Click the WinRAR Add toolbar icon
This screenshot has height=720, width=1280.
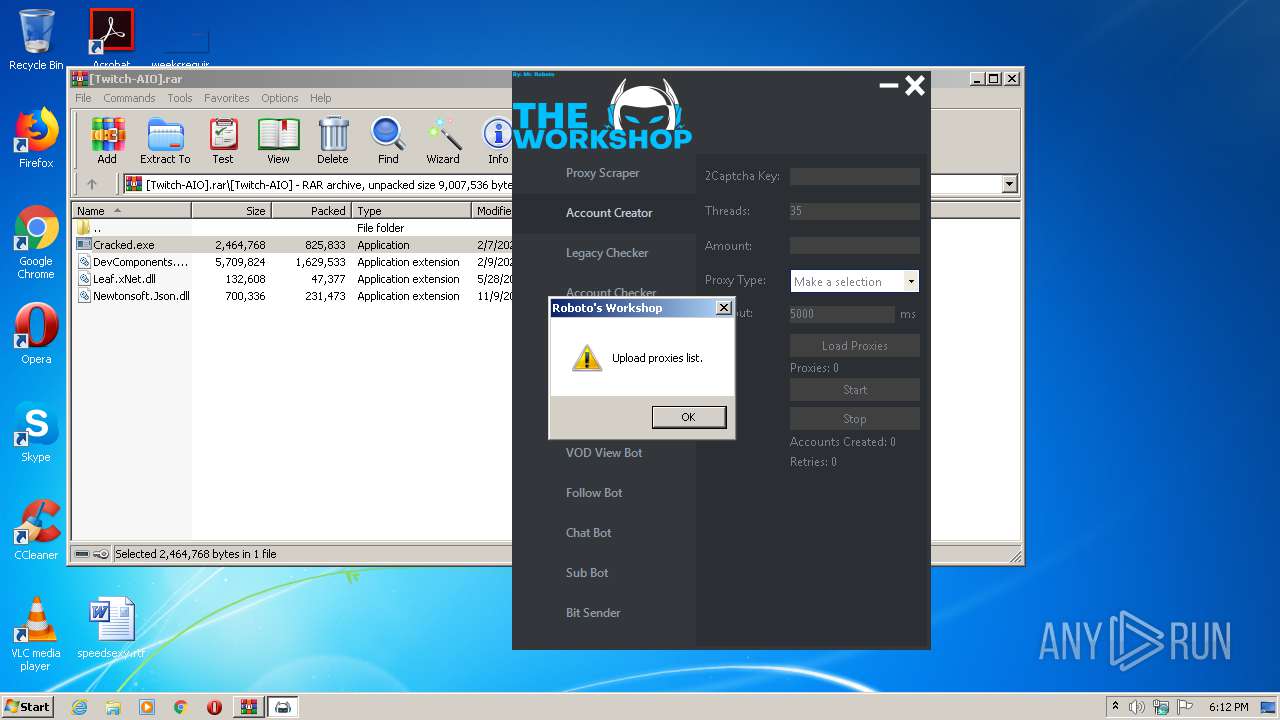coord(107,141)
